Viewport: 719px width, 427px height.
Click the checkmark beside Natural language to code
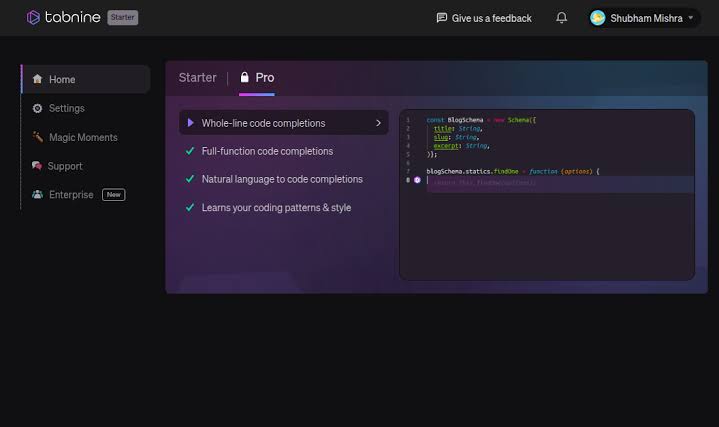click(x=190, y=179)
